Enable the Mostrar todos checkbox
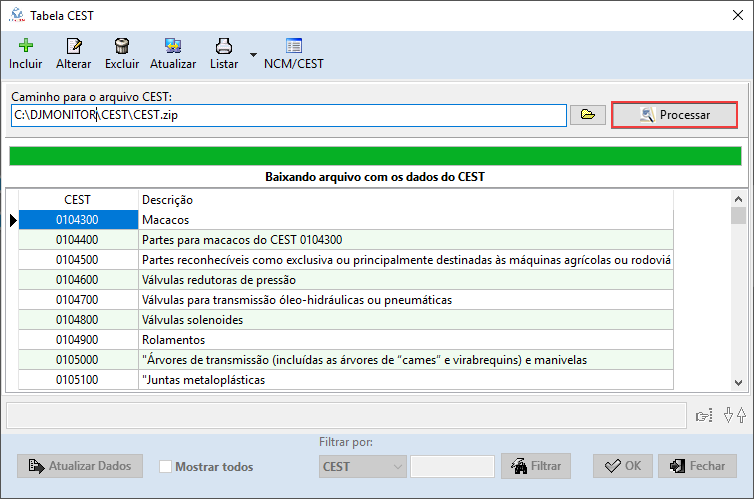The image size is (754, 499). 166,466
